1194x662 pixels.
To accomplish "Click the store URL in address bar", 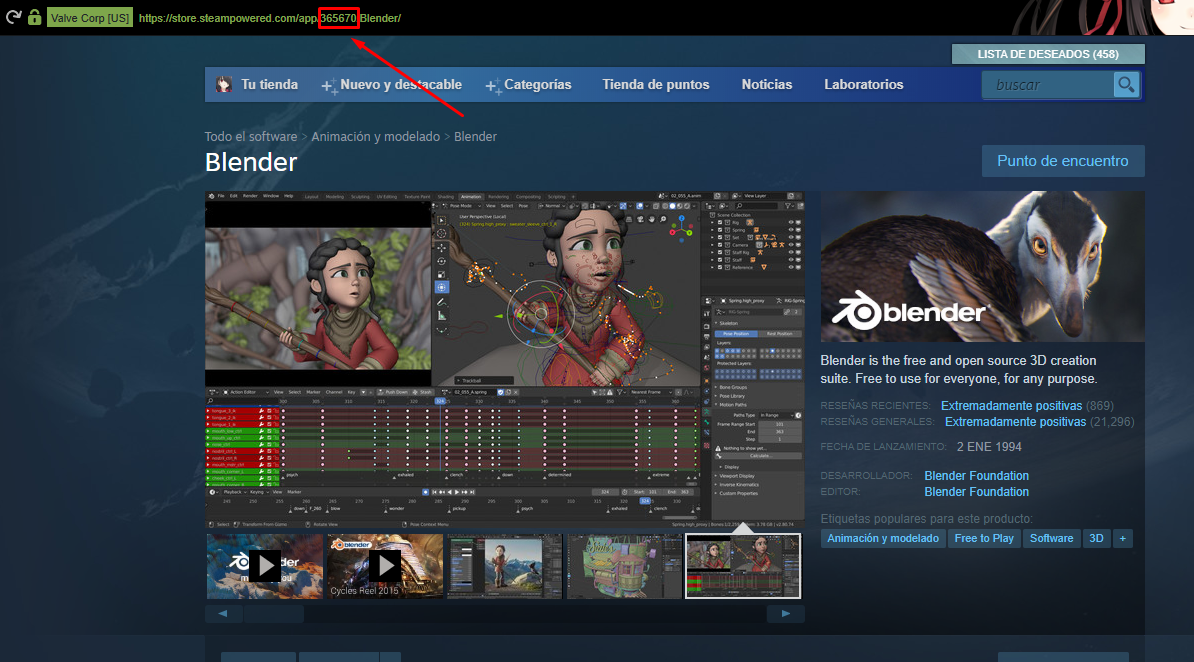I will pyautogui.click(x=270, y=18).
